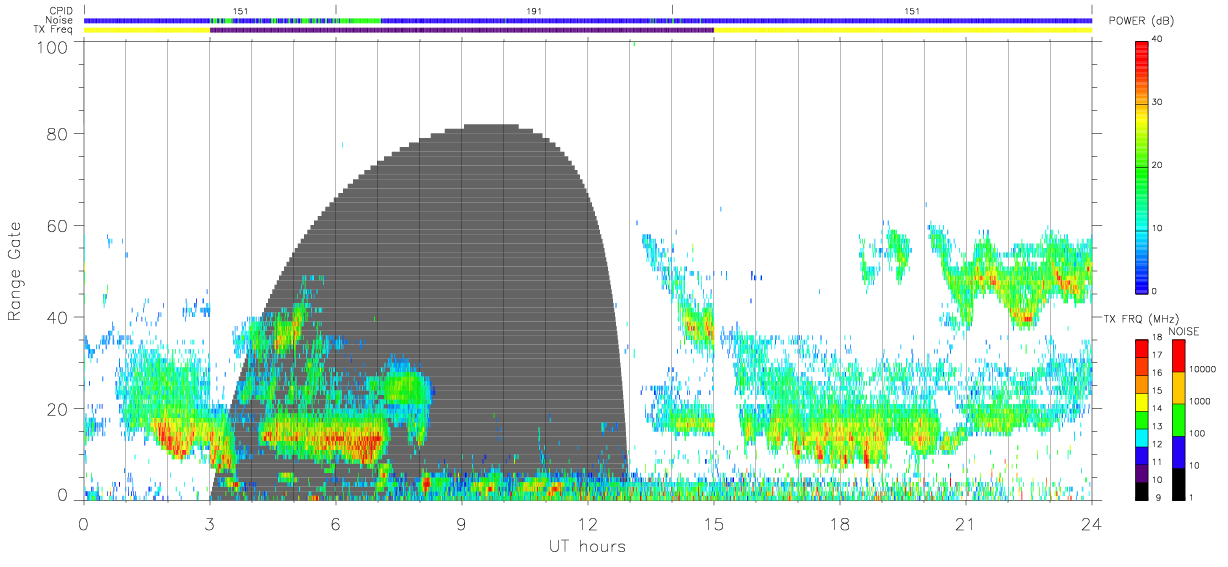Click the '20' tick on Range Gate axis
This screenshot has width=1228, height=567.
[x=58, y=409]
